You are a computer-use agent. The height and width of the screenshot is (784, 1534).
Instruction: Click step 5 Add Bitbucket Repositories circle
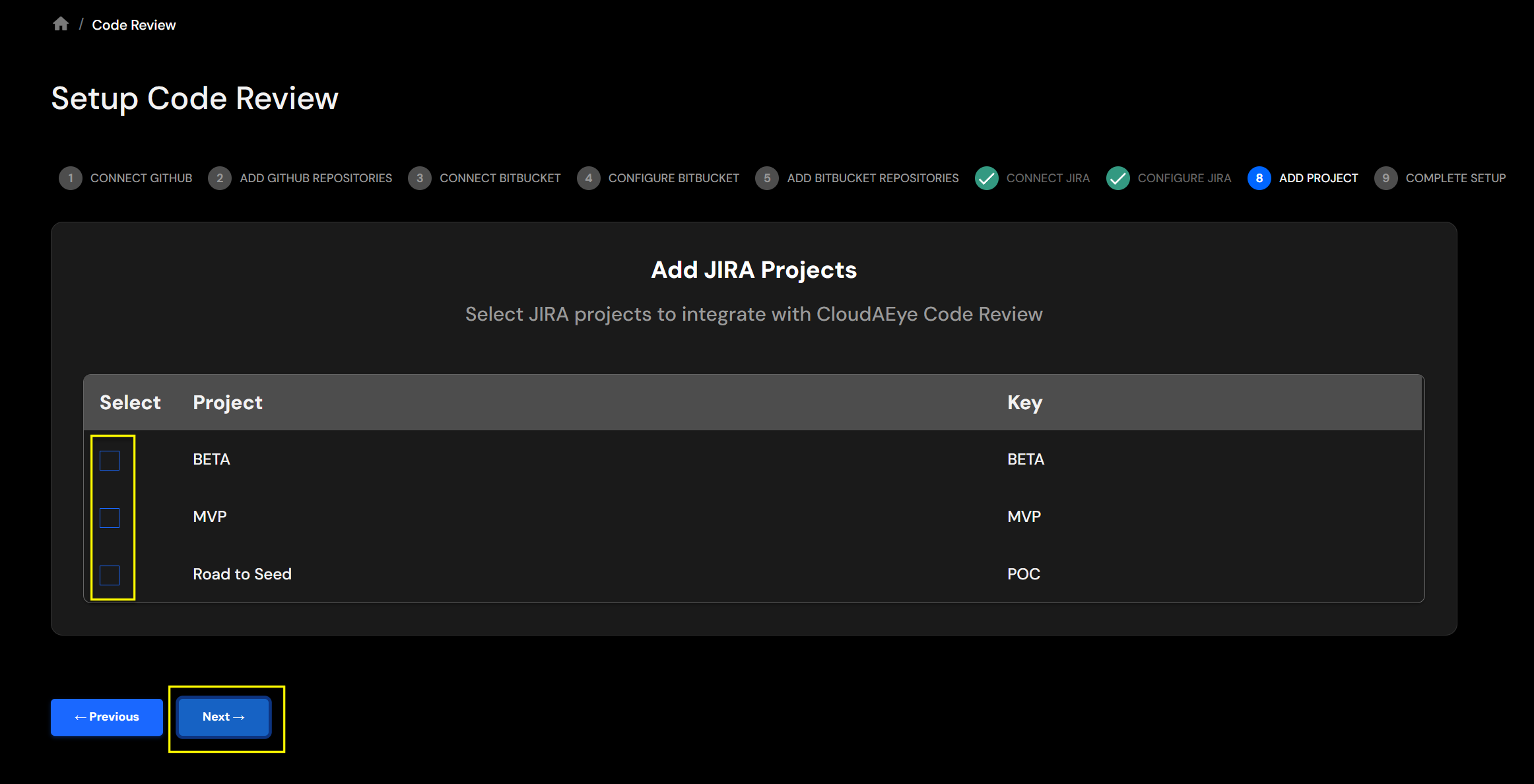click(x=768, y=178)
